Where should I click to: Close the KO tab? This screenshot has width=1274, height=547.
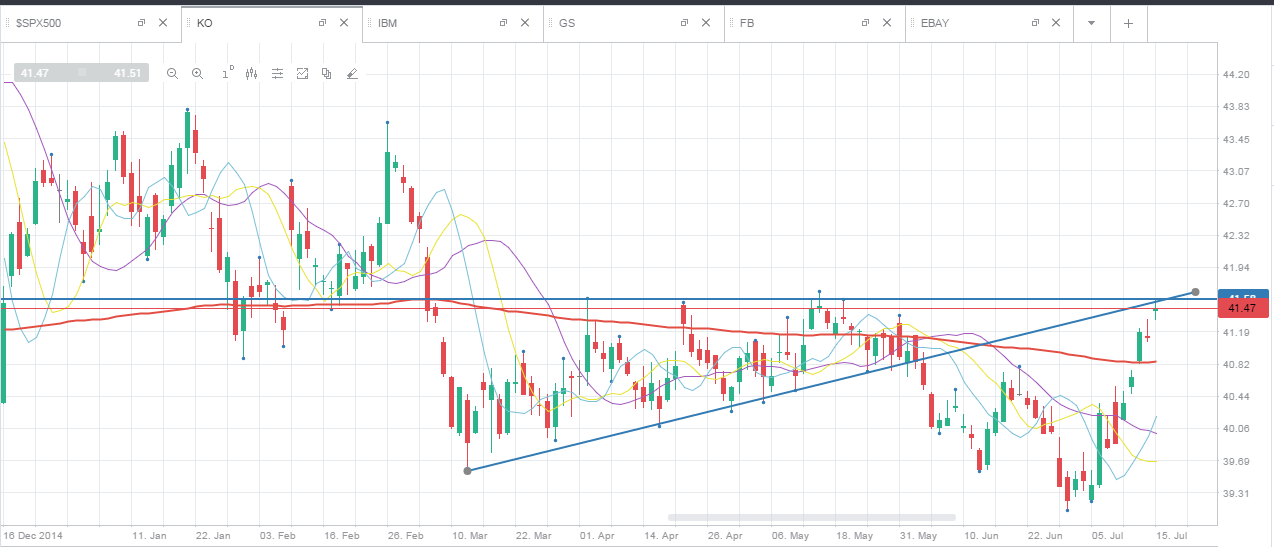[345, 23]
